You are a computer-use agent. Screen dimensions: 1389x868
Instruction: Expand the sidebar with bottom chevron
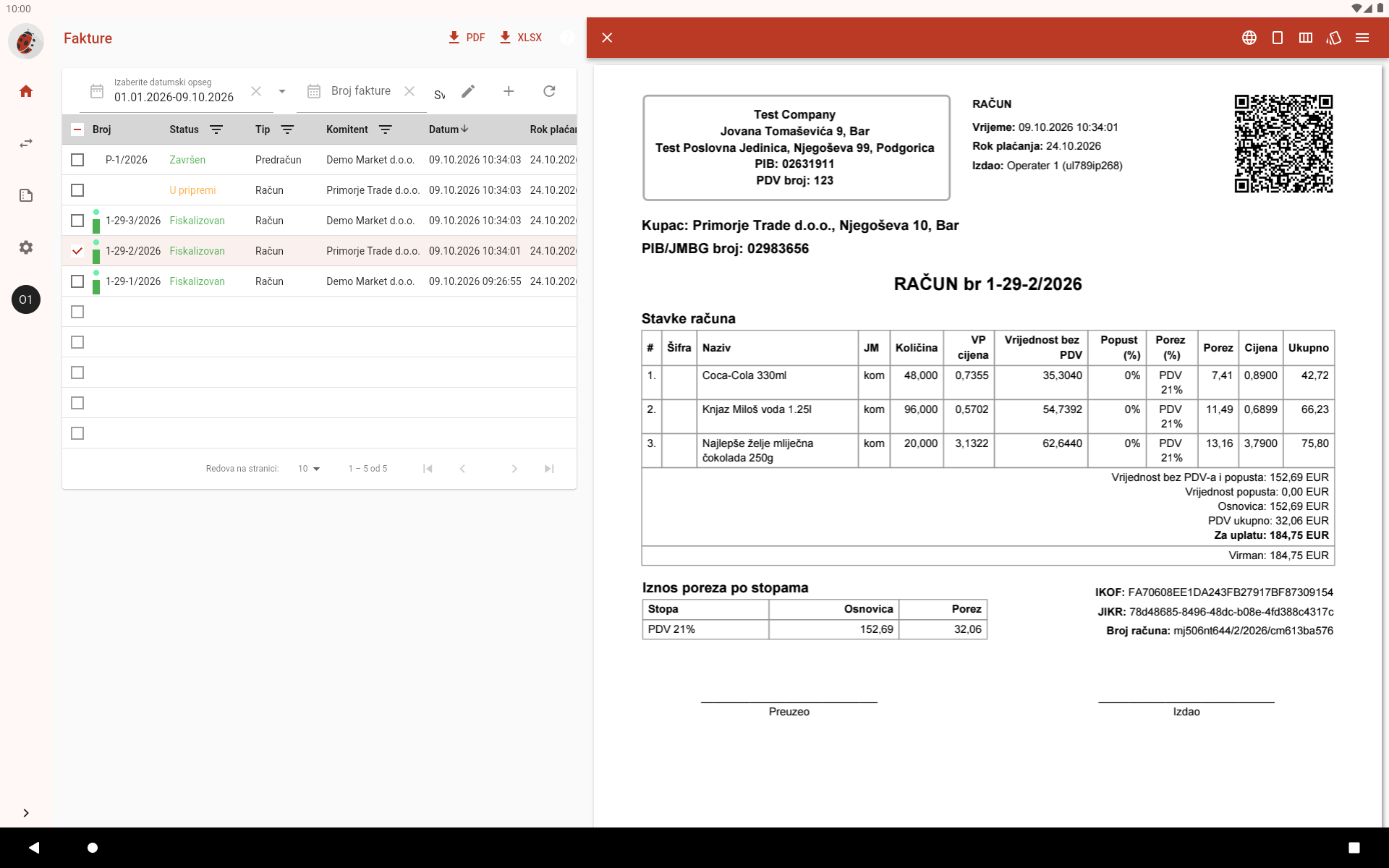[26, 813]
